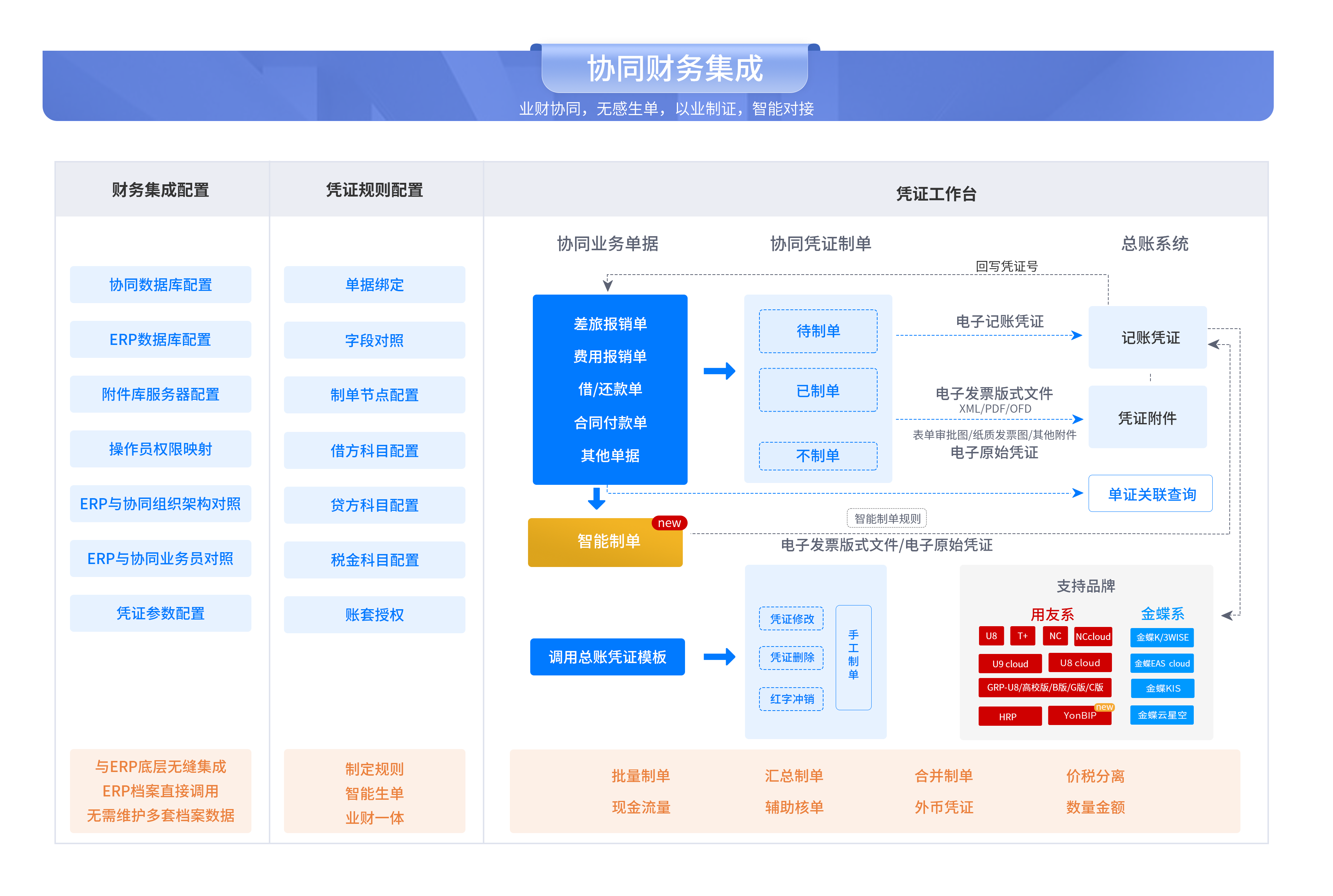
Task: Select the ERP数据库配置 item
Action: click(160, 339)
